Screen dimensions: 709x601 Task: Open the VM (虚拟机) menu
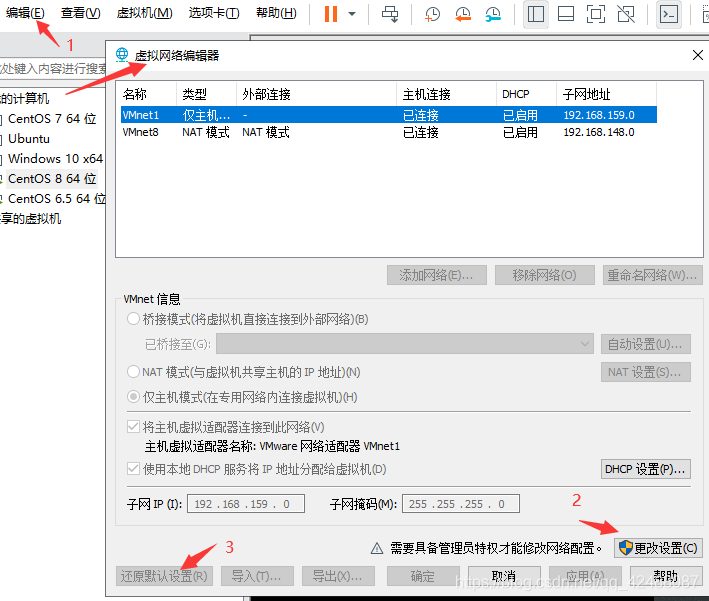tap(144, 13)
